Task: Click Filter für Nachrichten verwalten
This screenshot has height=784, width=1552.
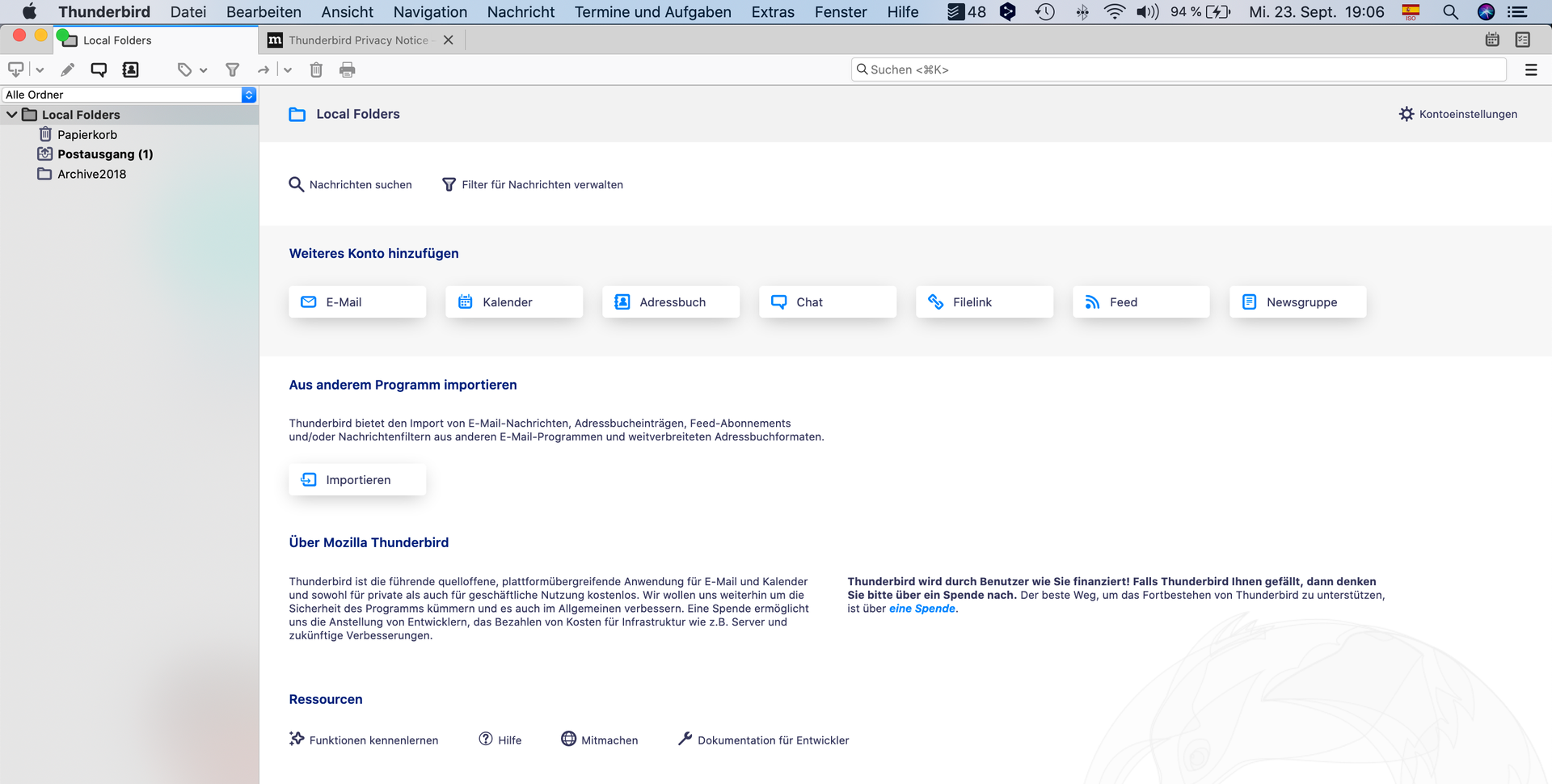Action: [x=533, y=184]
